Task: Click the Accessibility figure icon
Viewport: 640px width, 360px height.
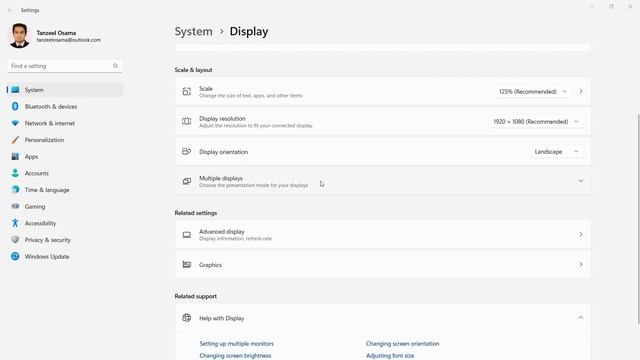Action: [15, 223]
